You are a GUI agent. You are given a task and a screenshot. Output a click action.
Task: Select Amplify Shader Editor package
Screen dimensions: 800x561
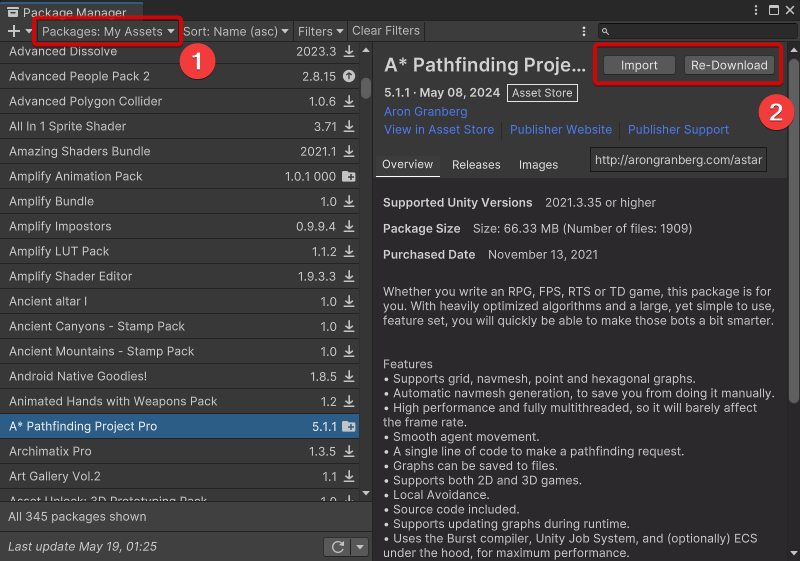[x=179, y=276]
